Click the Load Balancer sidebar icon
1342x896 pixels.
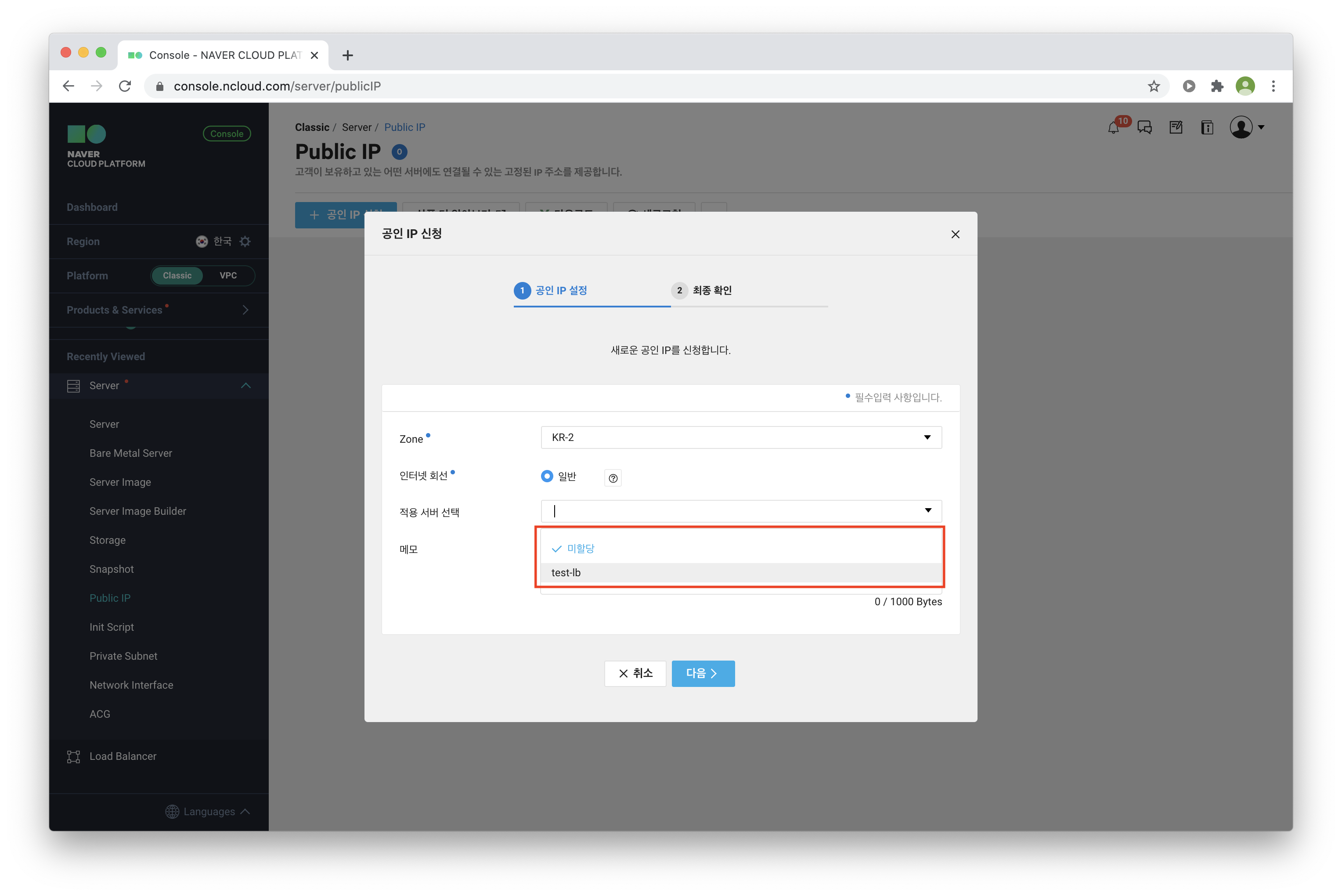(x=74, y=756)
